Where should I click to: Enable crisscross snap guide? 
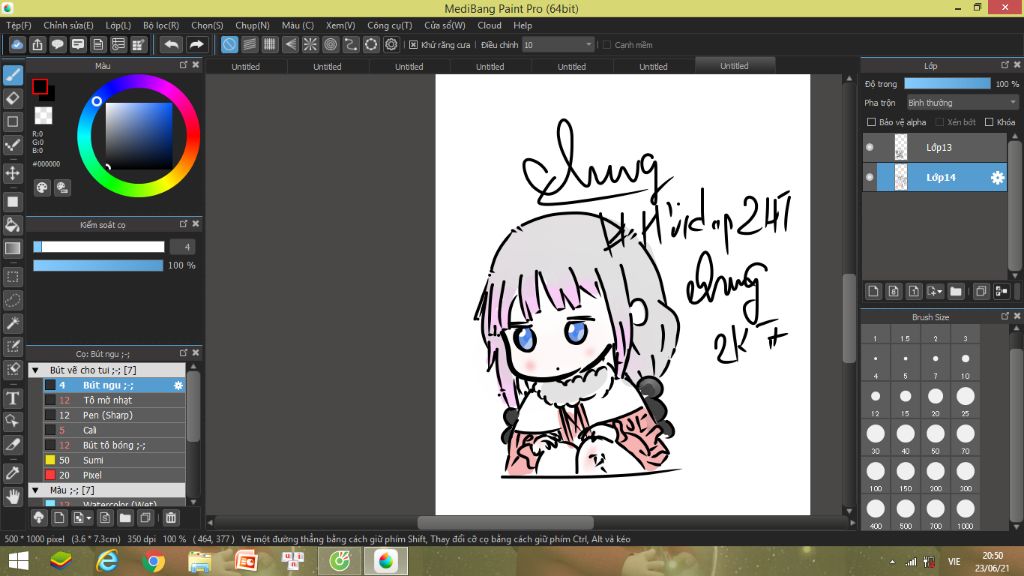coord(270,44)
